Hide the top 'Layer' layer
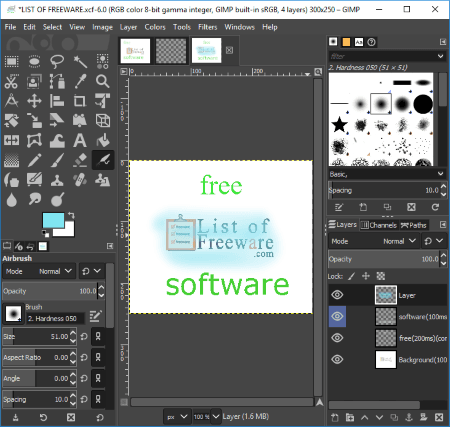450x427 pixels. pos(337,295)
